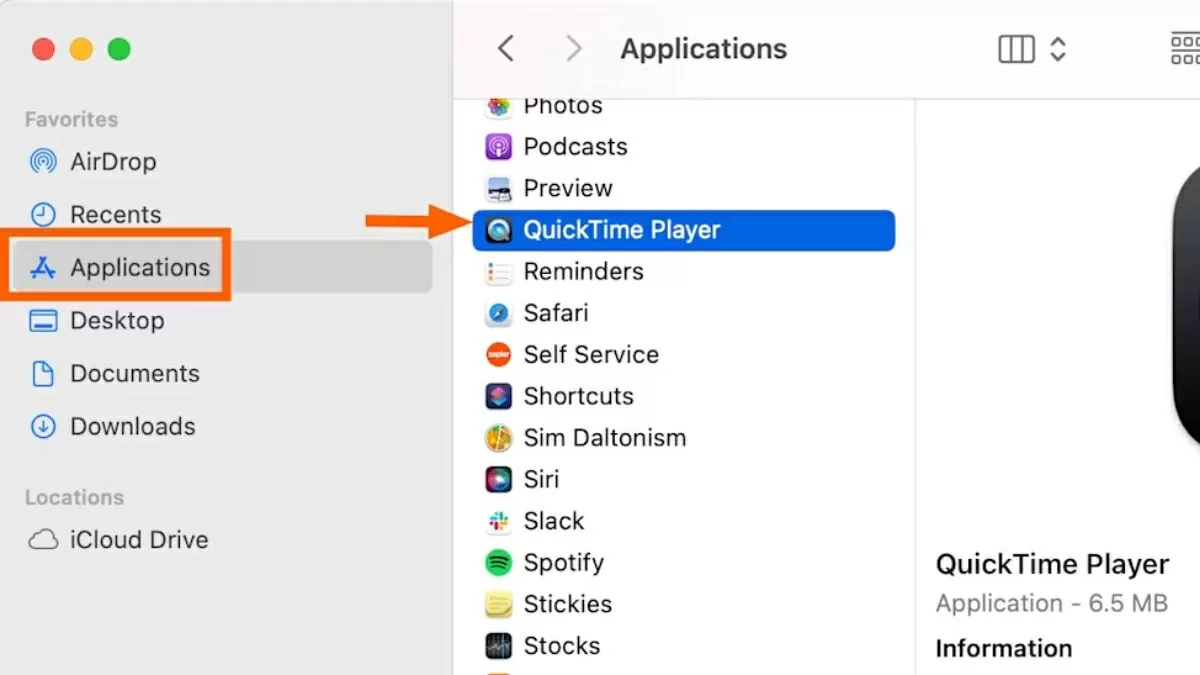Image resolution: width=1200 pixels, height=675 pixels.
Task: Click the Podcasts app icon
Action: click(x=498, y=147)
